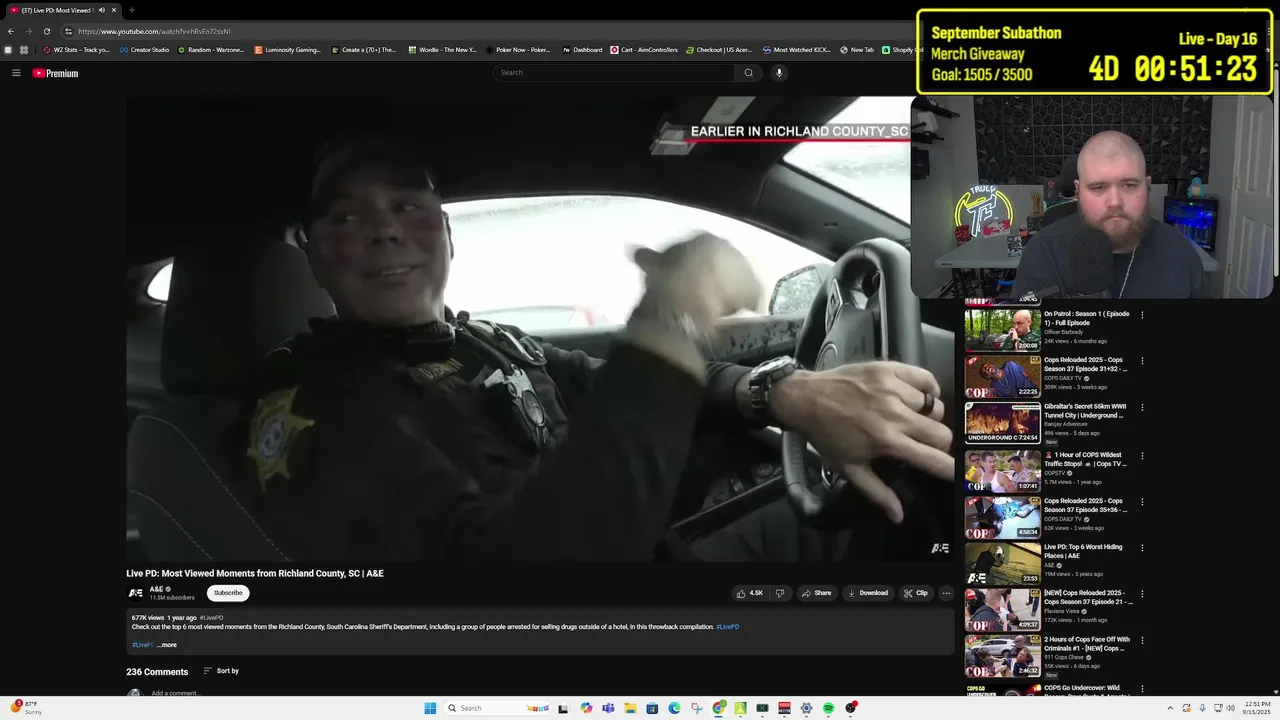Click the Windows taskbar search box
The image size is (1280, 720).
499,708
